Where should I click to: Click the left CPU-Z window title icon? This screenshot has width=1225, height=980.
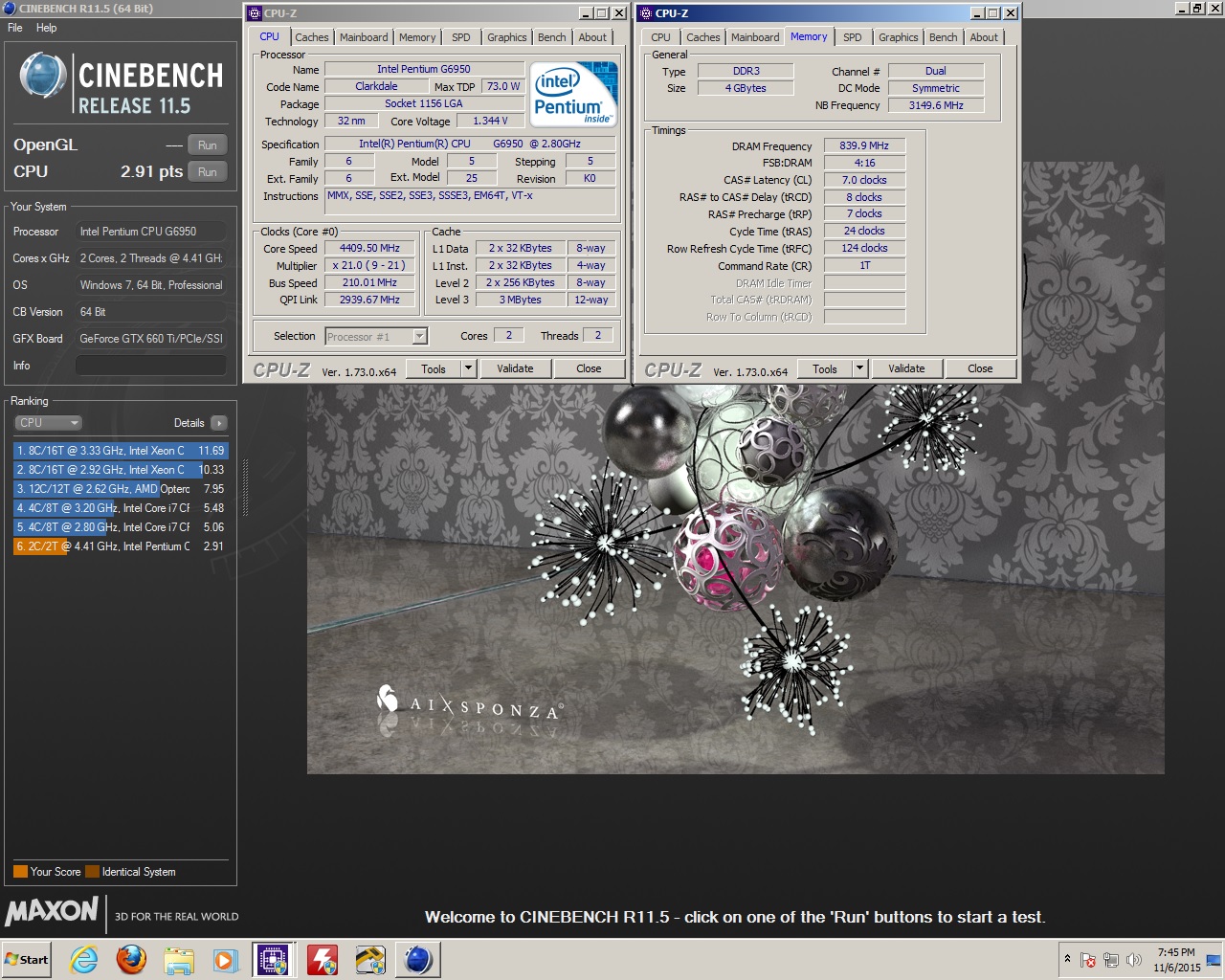coord(255,13)
